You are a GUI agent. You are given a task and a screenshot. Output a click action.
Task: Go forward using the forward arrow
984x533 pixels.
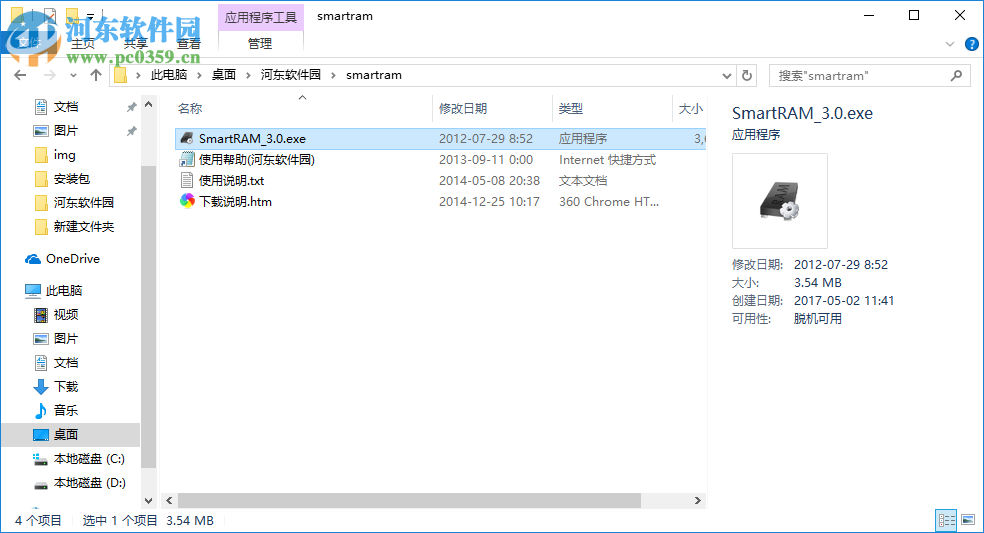[x=50, y=75]
